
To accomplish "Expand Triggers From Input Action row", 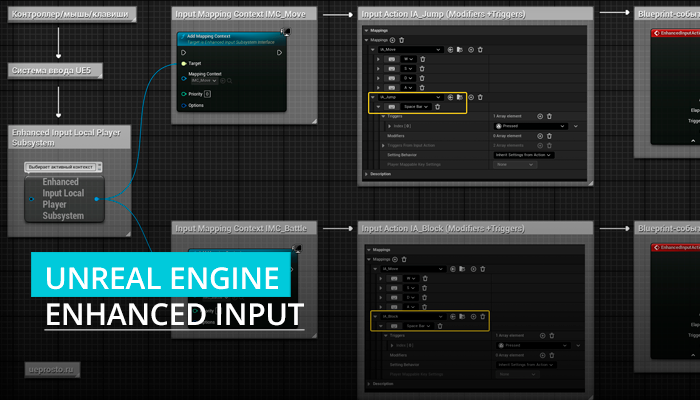I will 383,146.
